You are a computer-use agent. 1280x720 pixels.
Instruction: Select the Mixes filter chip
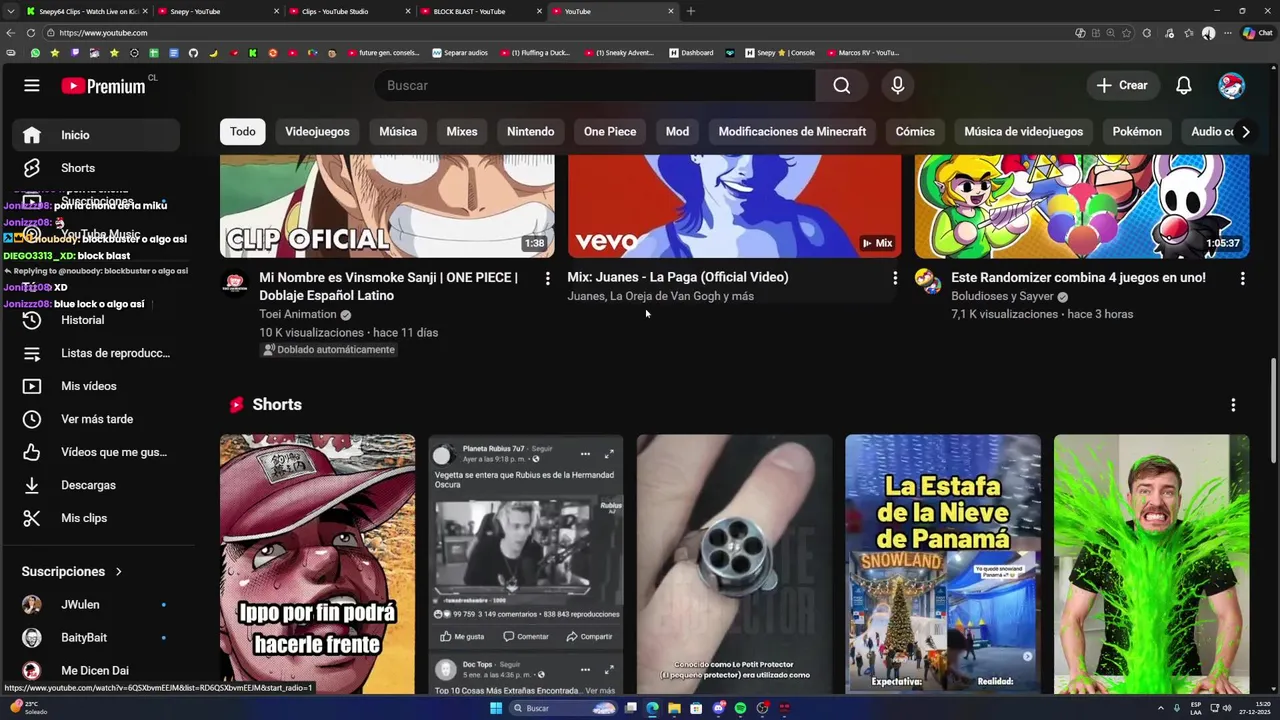click(x=462, y=132)
